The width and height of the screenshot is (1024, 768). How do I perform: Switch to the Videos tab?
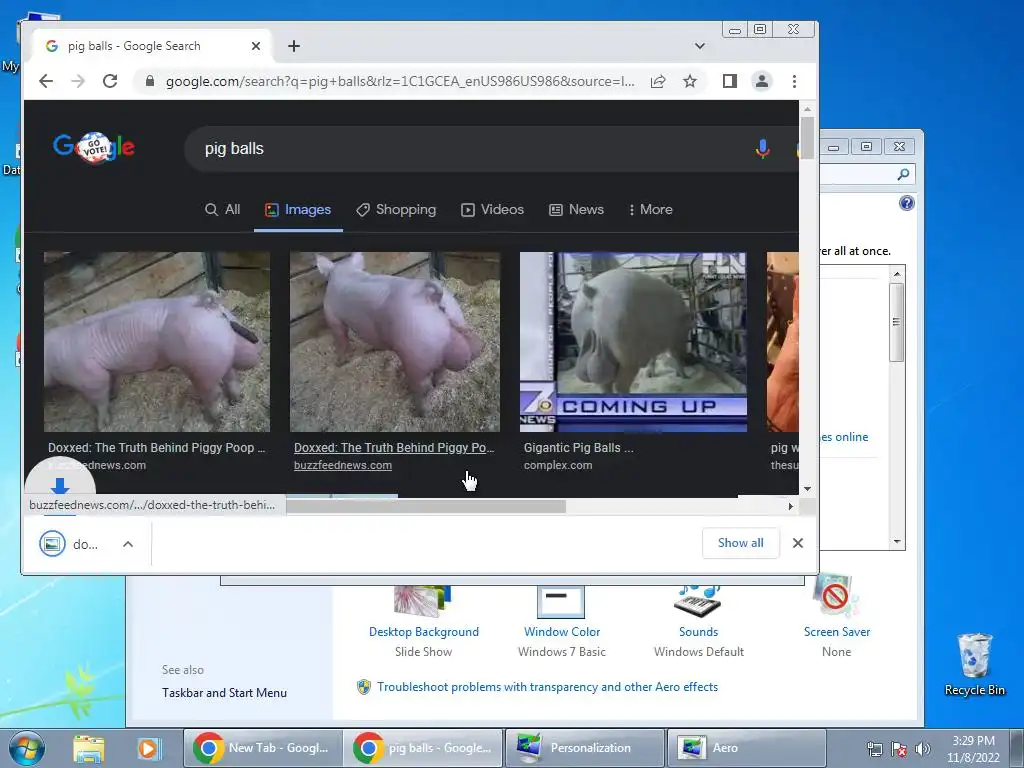[492, 210]
